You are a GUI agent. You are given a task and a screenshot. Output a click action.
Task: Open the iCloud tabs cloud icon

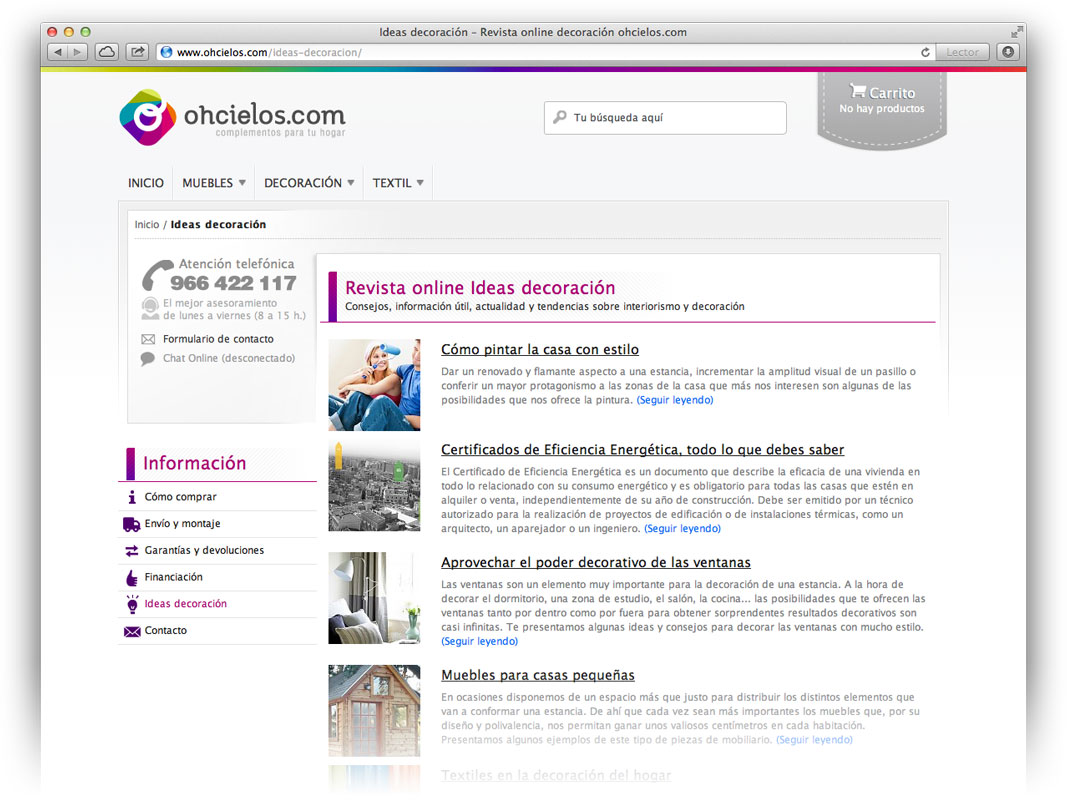pyautogui.click(x=107, y=52)
